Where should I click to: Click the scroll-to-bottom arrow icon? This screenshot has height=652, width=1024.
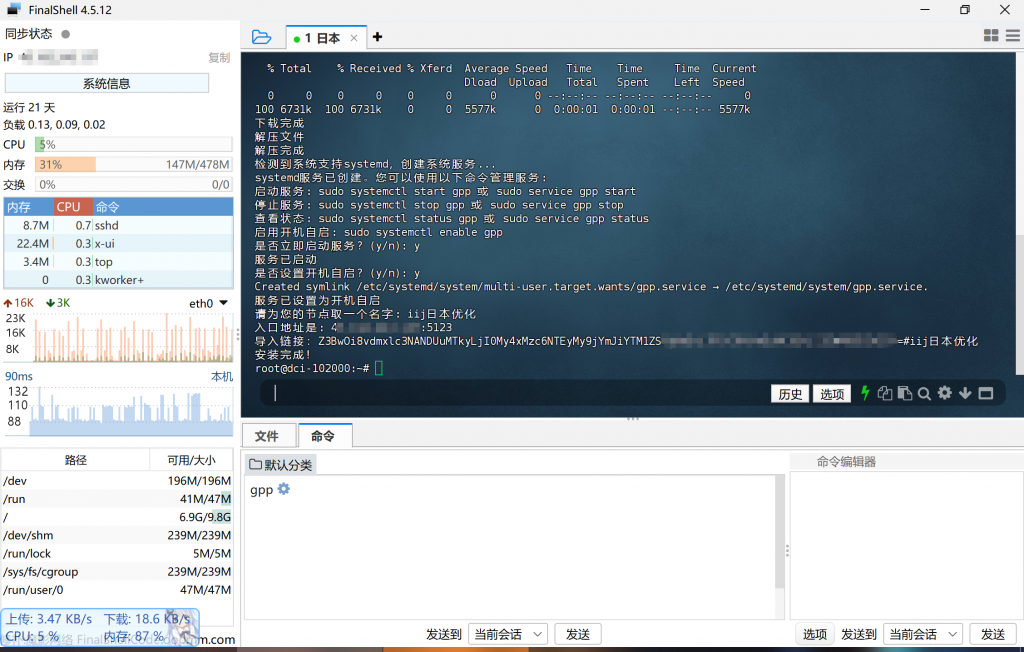(x=965, y=393)
